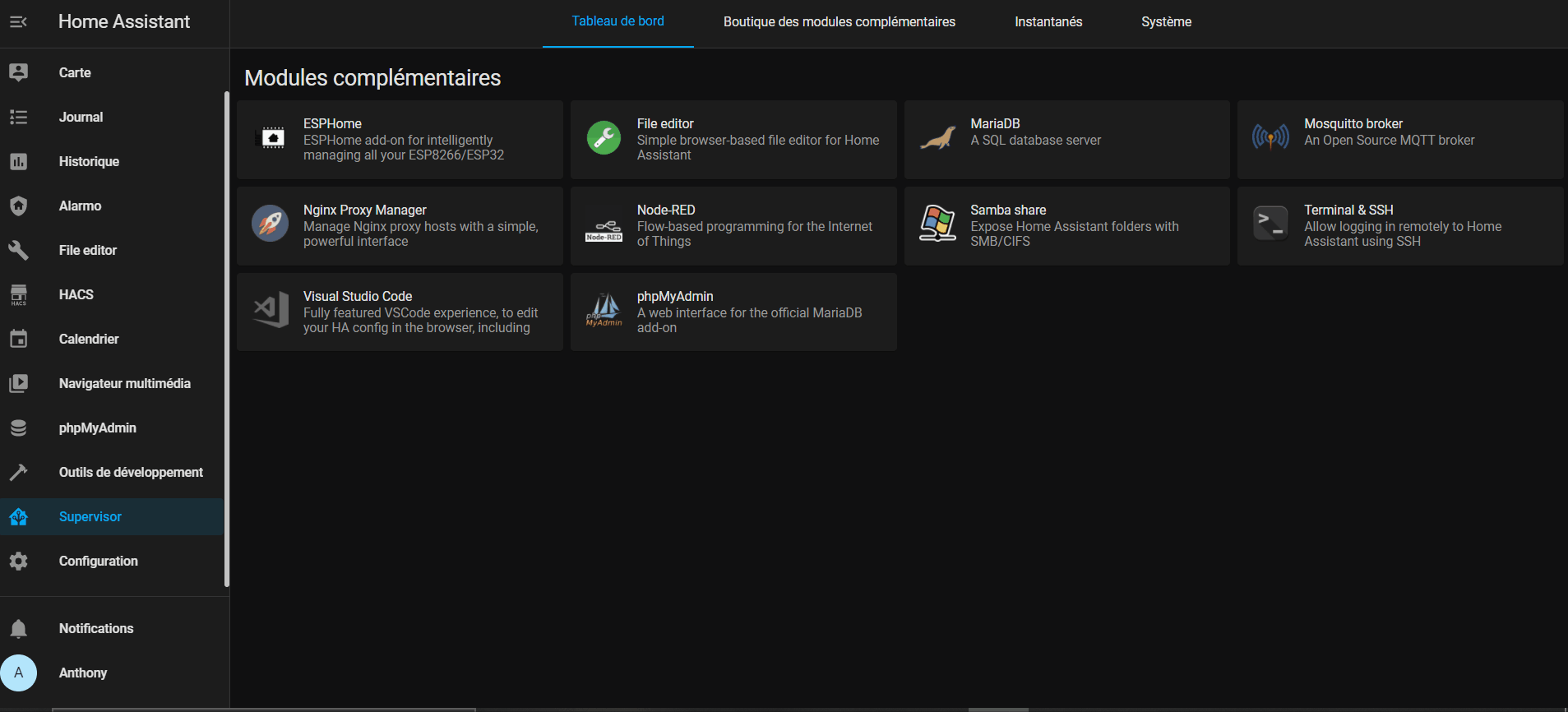Click the HACS store icon
Image resolution: width=1568 pixels, height=712 pixels.
click(x=18, y=294)
